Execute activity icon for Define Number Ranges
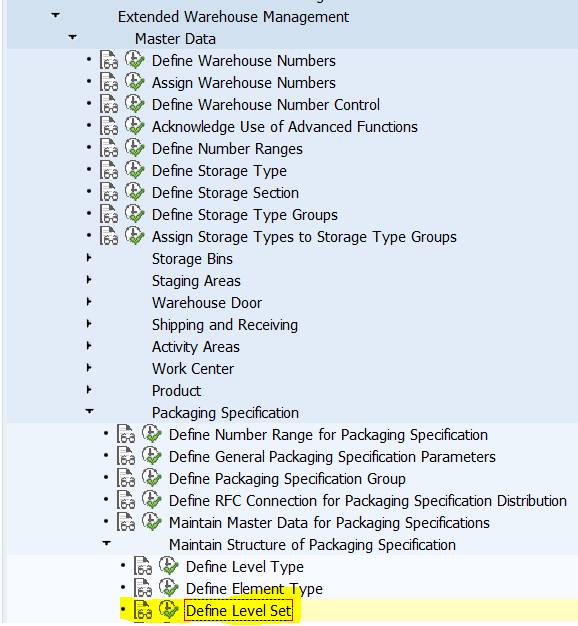The width and height of the screenshot is (578, 626). coord(135,148)
